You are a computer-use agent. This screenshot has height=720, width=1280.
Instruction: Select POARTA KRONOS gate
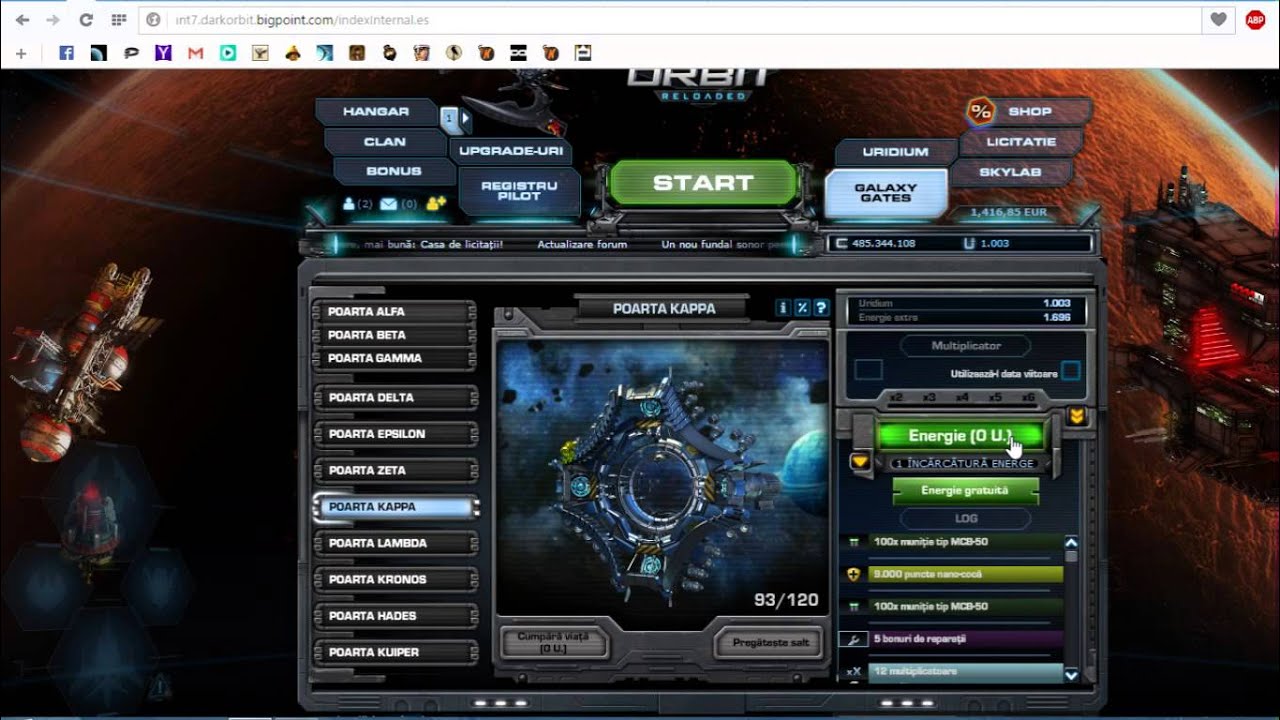[x=395, y=579]
